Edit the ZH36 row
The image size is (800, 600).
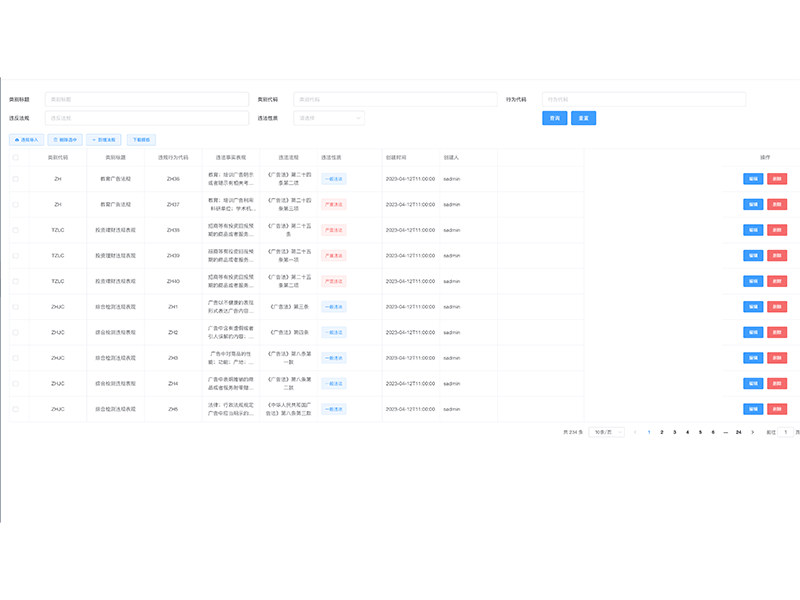752,178
